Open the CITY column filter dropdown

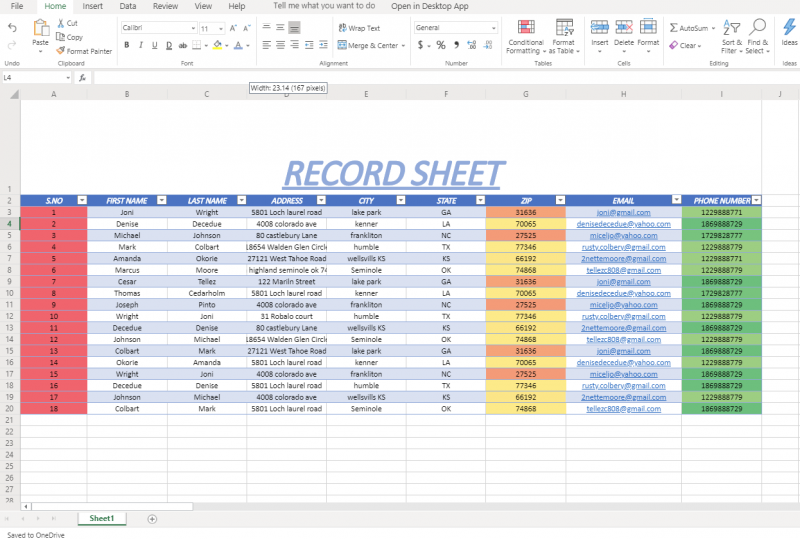(x=400, y=200)
